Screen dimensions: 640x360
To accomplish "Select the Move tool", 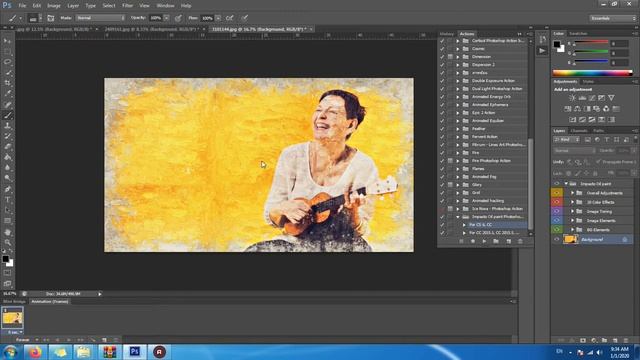I will [7, 41].
